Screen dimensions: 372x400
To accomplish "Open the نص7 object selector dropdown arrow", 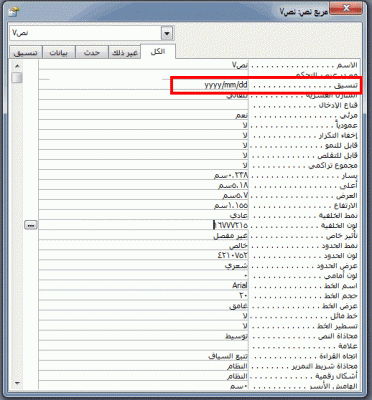I will click(167, 33).
